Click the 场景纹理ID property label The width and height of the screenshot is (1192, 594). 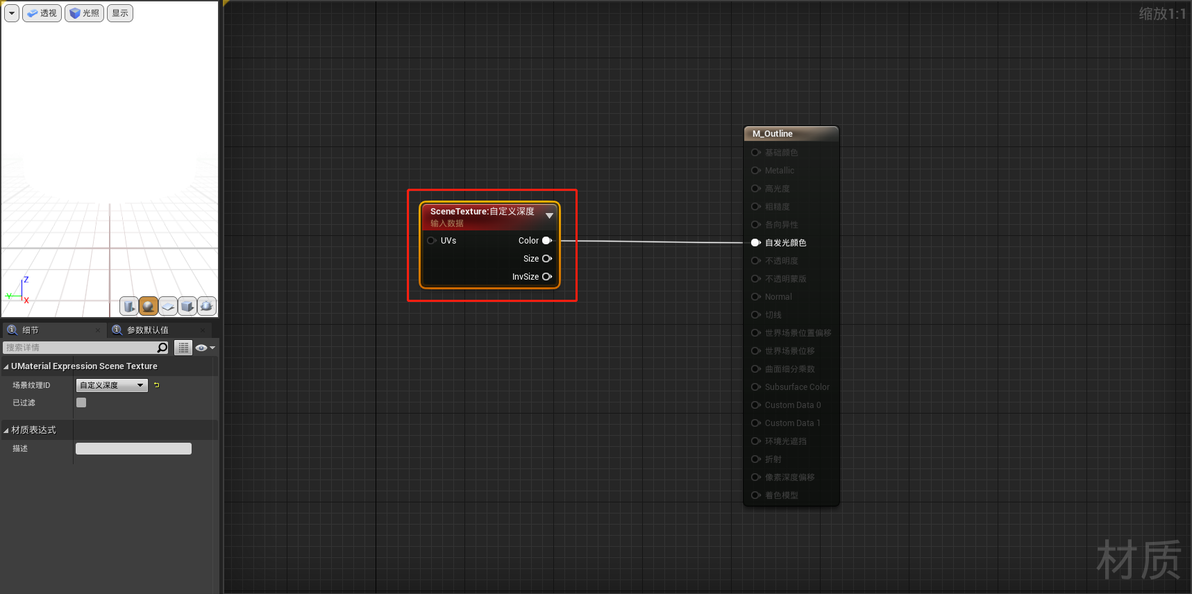point(31,386)
